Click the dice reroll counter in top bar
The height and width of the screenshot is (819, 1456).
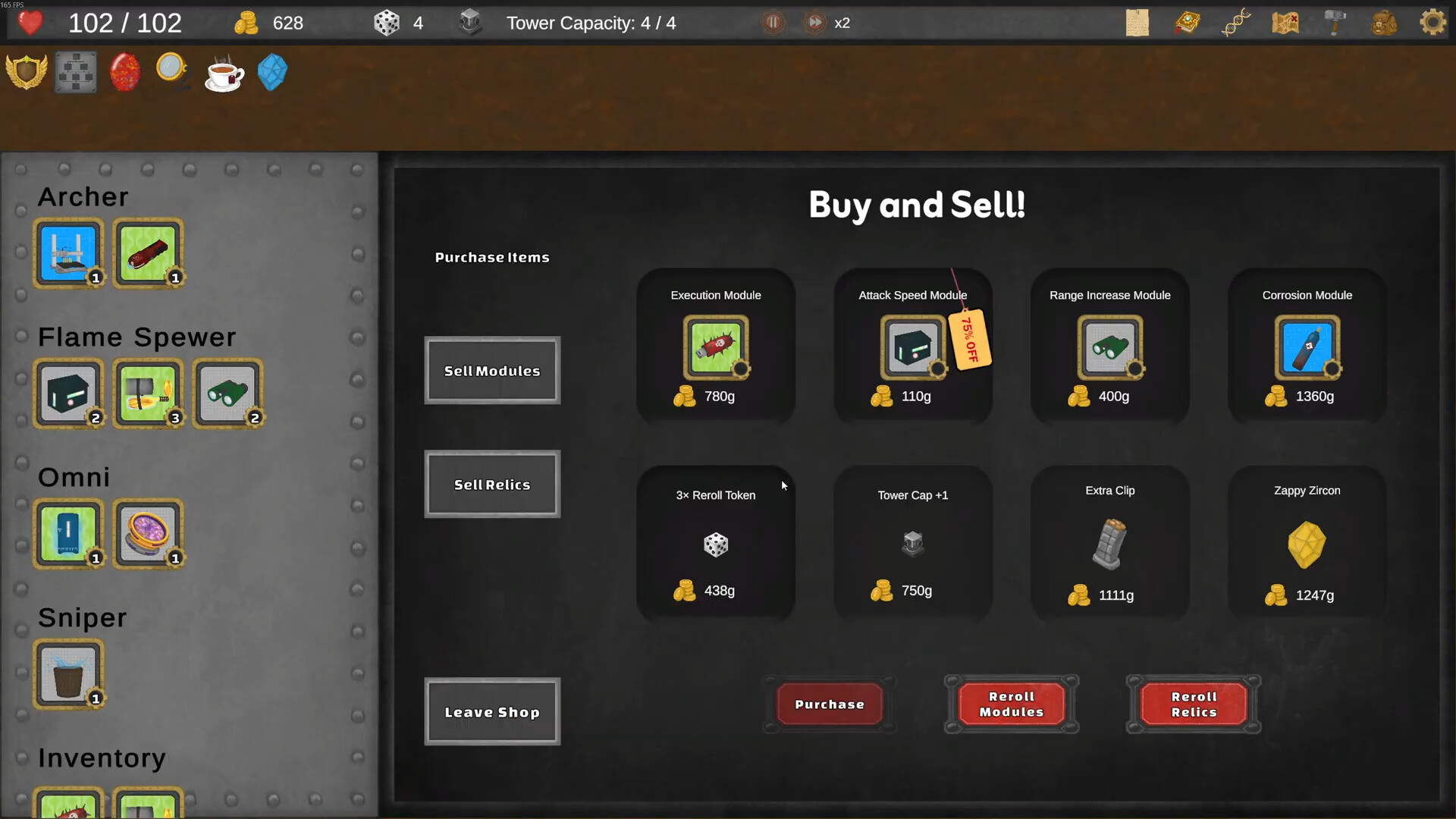click(x=399, y=23)
